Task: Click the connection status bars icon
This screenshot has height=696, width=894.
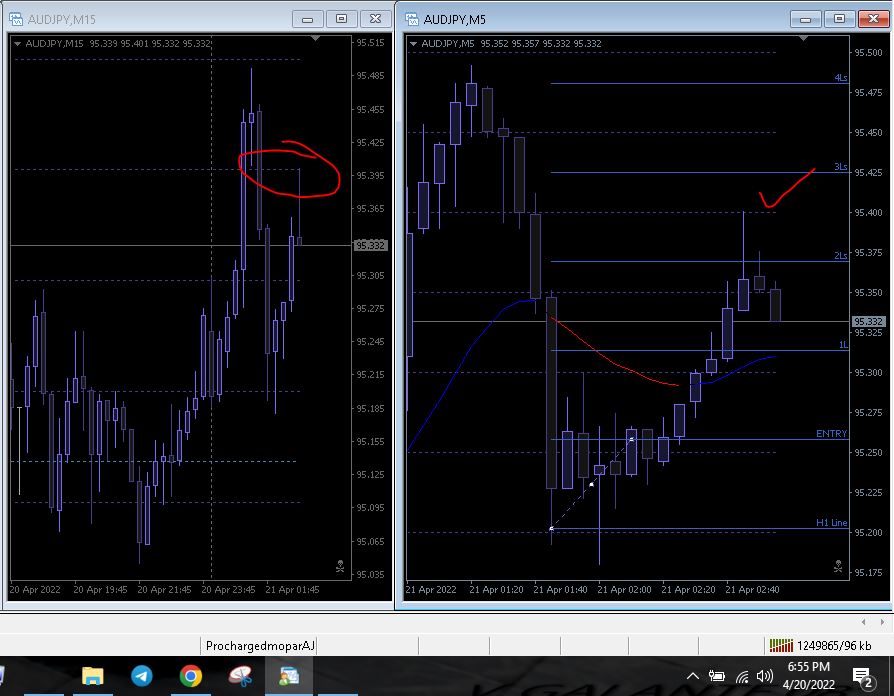Action: [x=781, y=645]
